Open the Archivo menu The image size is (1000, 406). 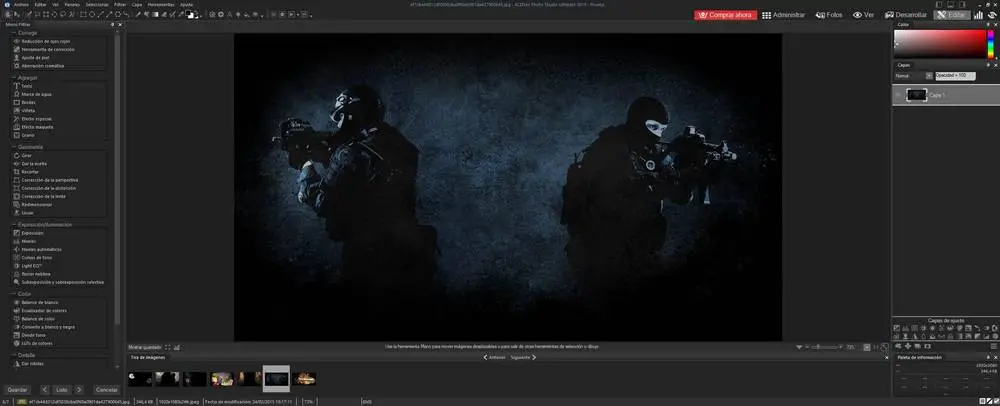point(21,4)
